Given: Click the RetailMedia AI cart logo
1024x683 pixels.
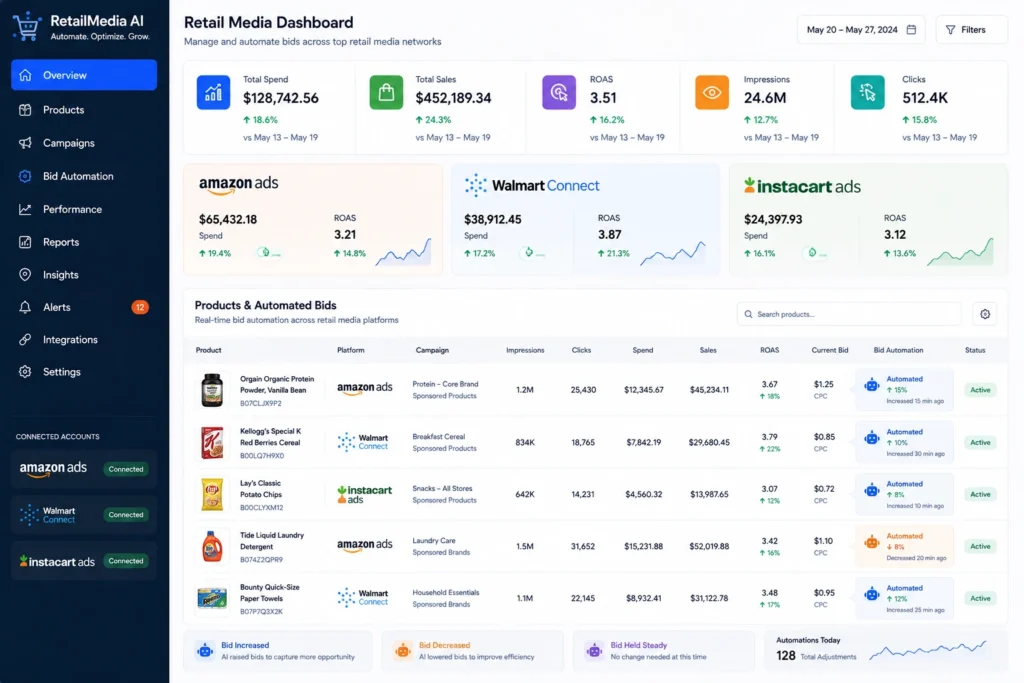Looking at the screenshot, I should pos(27,27).
